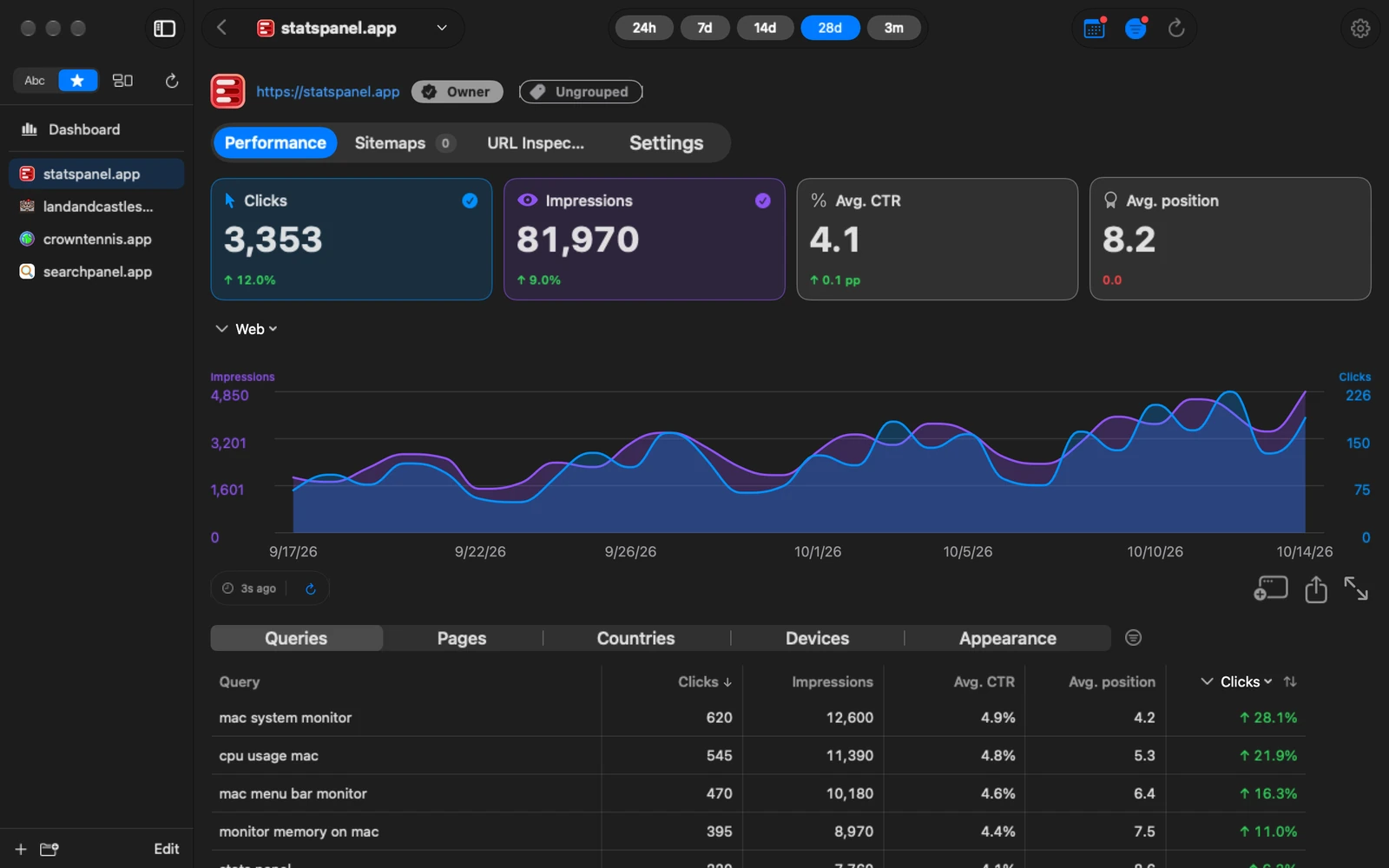The height and width of the screenshot is (868, 1389).
Task: Open the Dashboard in the sidebar
Action: (95, 129)
